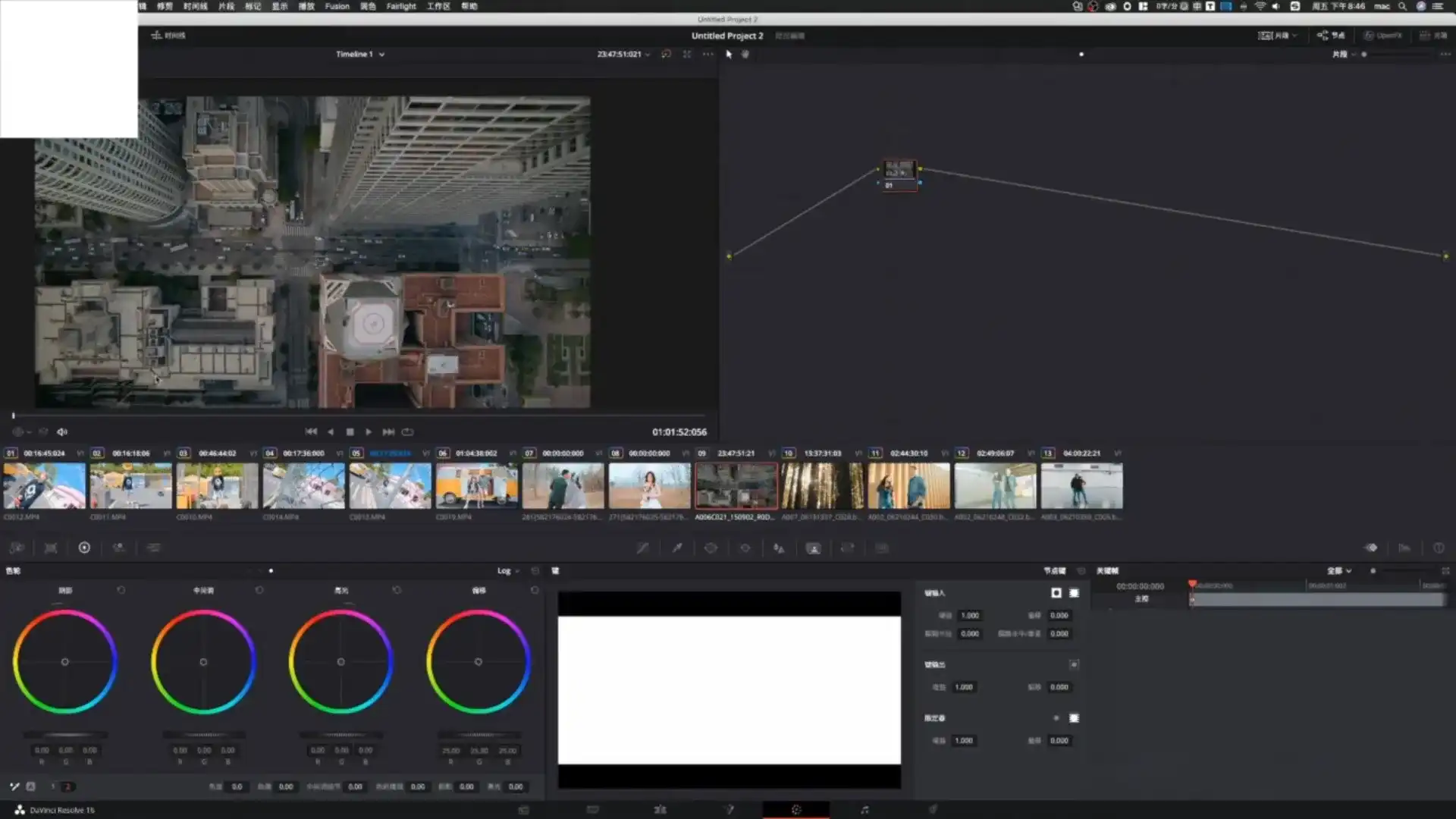Open the Fairlight menu
The image size is (1456, 819).
coord(400,6)
